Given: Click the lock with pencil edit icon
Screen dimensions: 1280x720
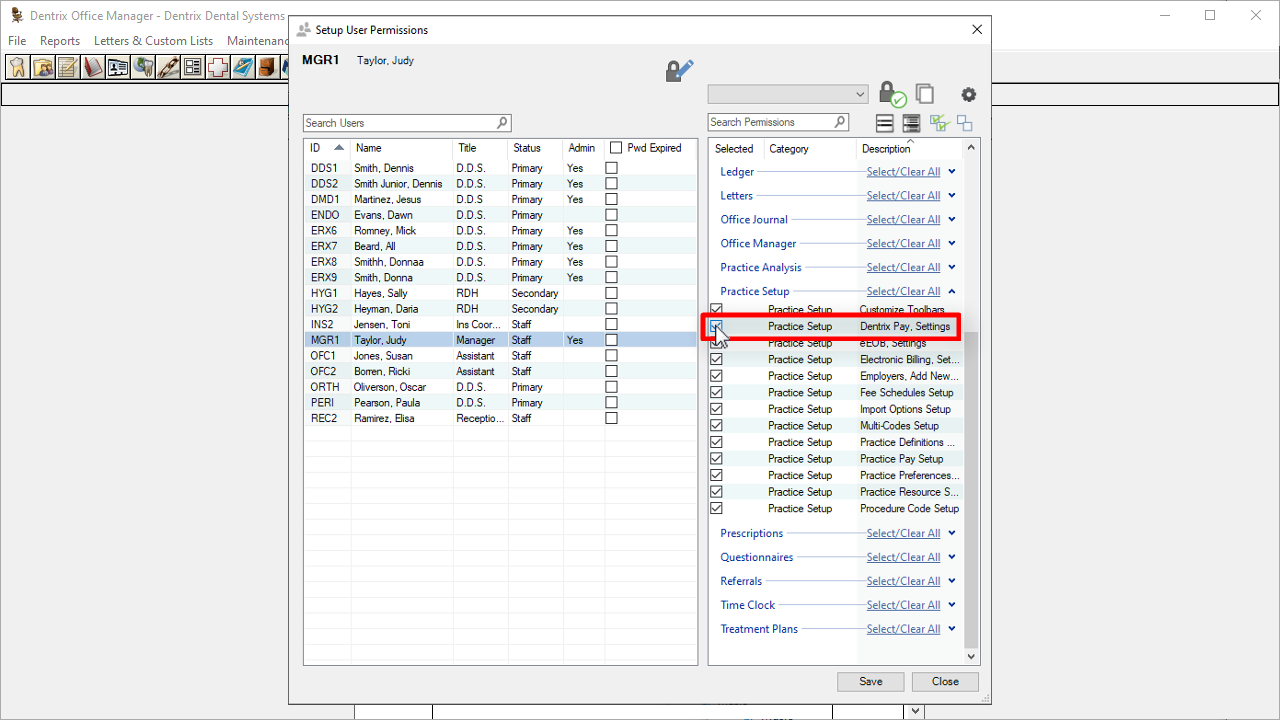Looking at the screenshot, I should coord(679,70).
